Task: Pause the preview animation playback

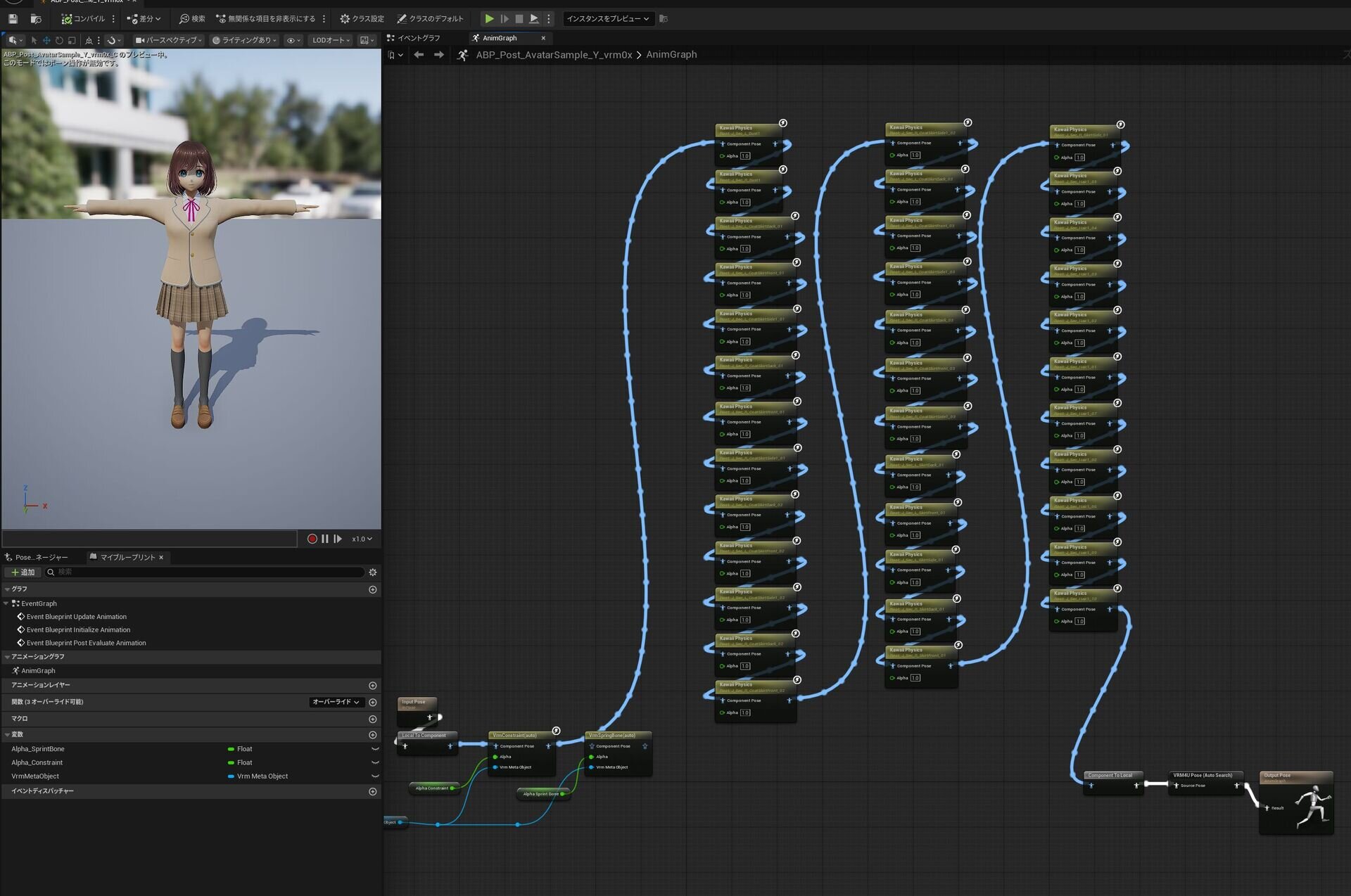Action: point(325,539)
